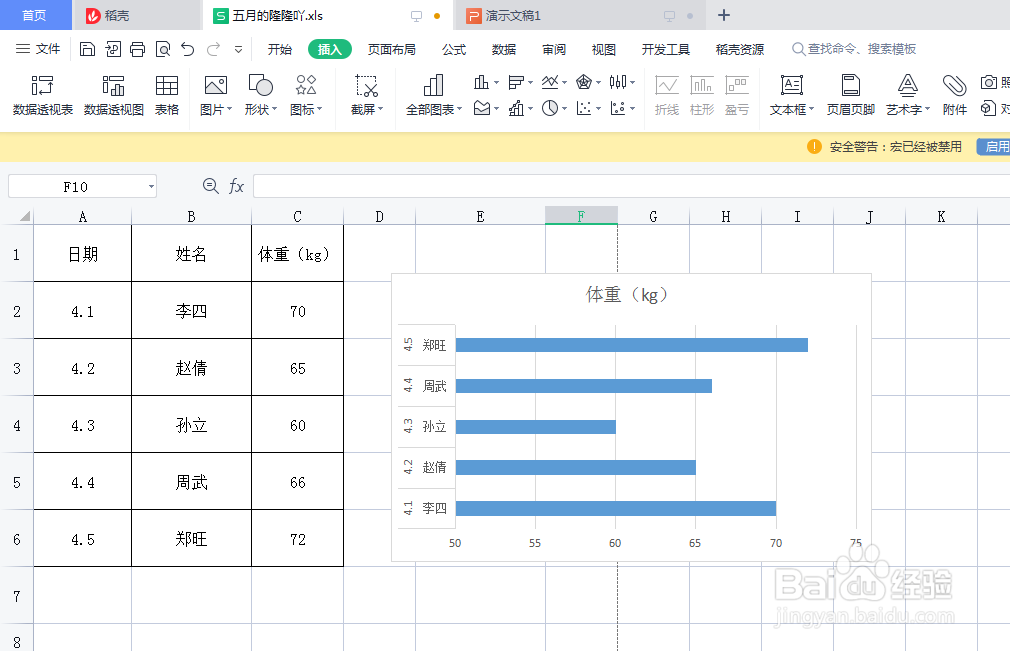Start a Screenshot (截屏)
This screenshot has height=651, width=1010.
[x=367, y=95]
